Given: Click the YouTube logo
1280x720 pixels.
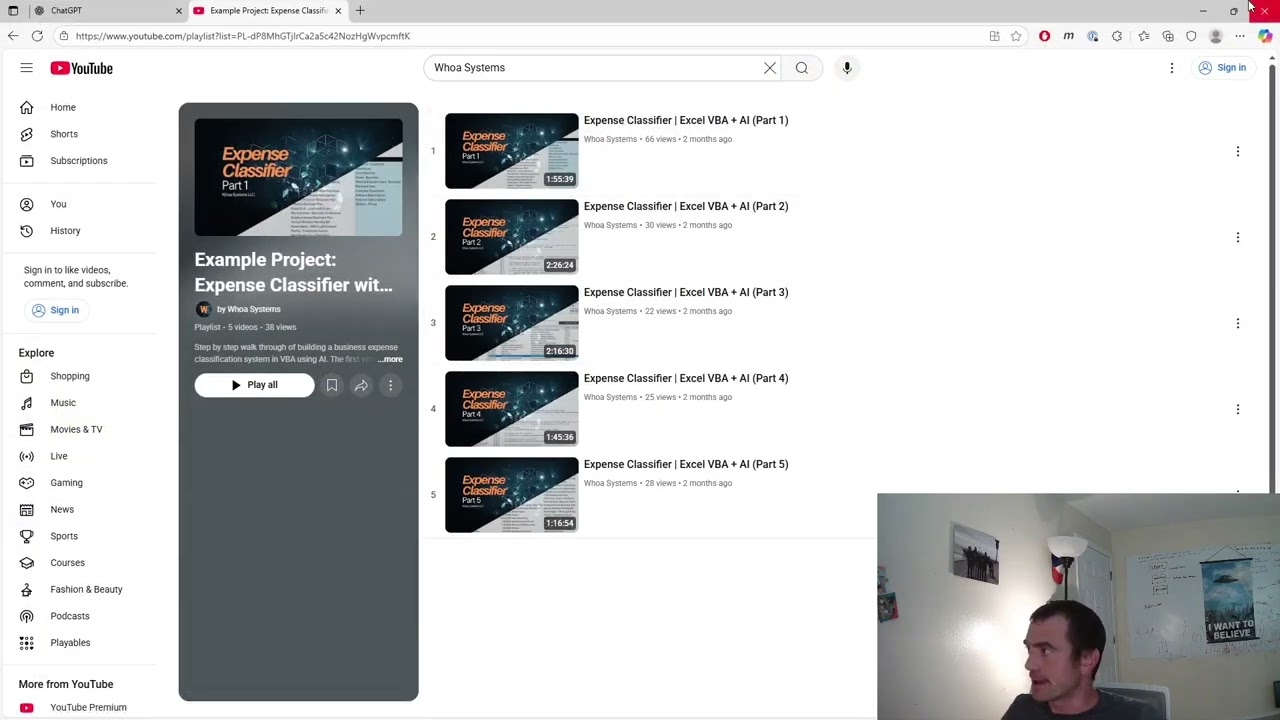Looking at the screenshot, I should (x=82, y=68).
